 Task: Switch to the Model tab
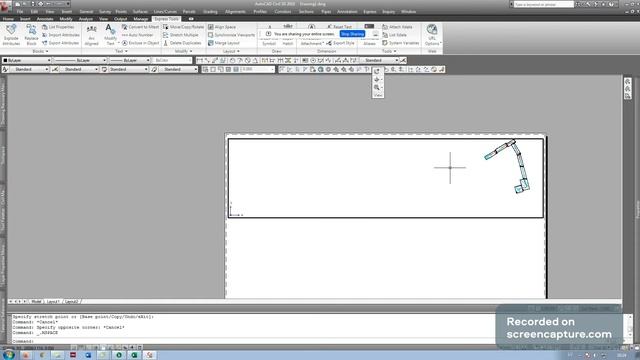click(36, 302)
